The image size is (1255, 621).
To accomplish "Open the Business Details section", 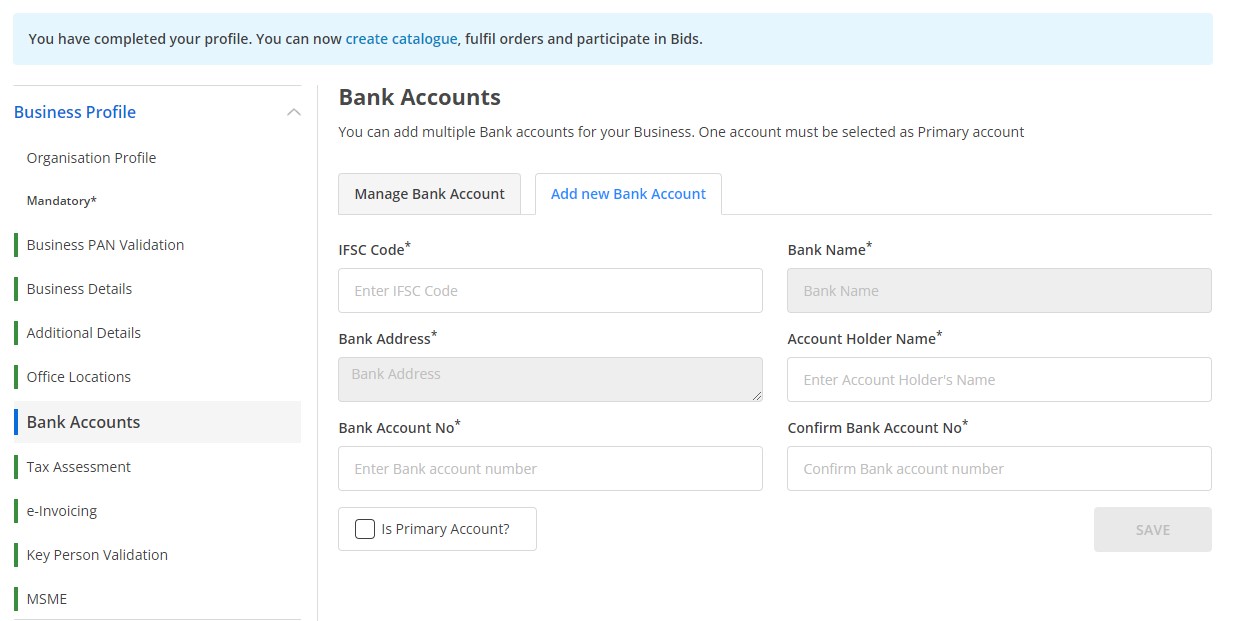I will pyautogui.click(x=79, y=288).
